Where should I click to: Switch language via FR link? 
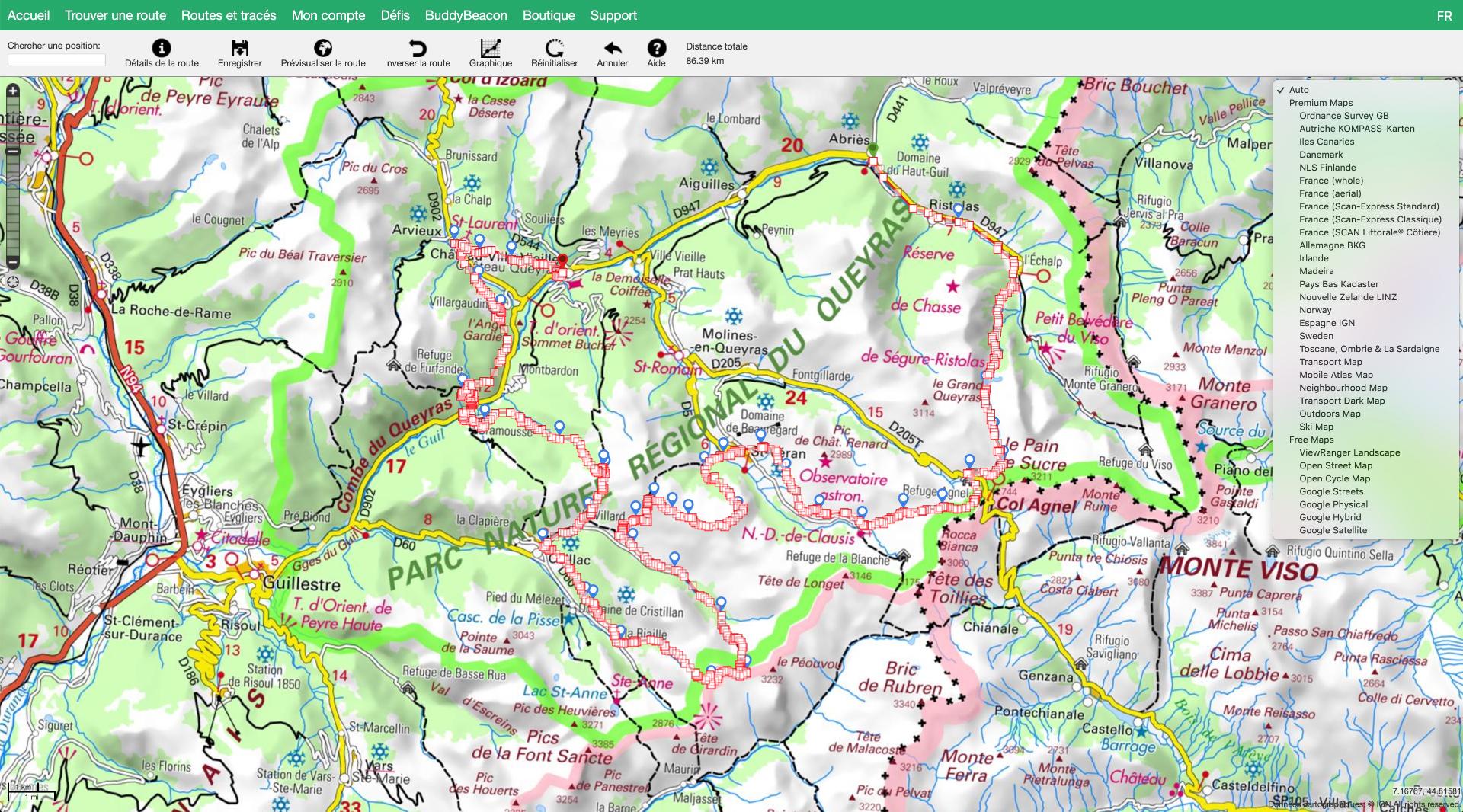[x=1444, y=16]
